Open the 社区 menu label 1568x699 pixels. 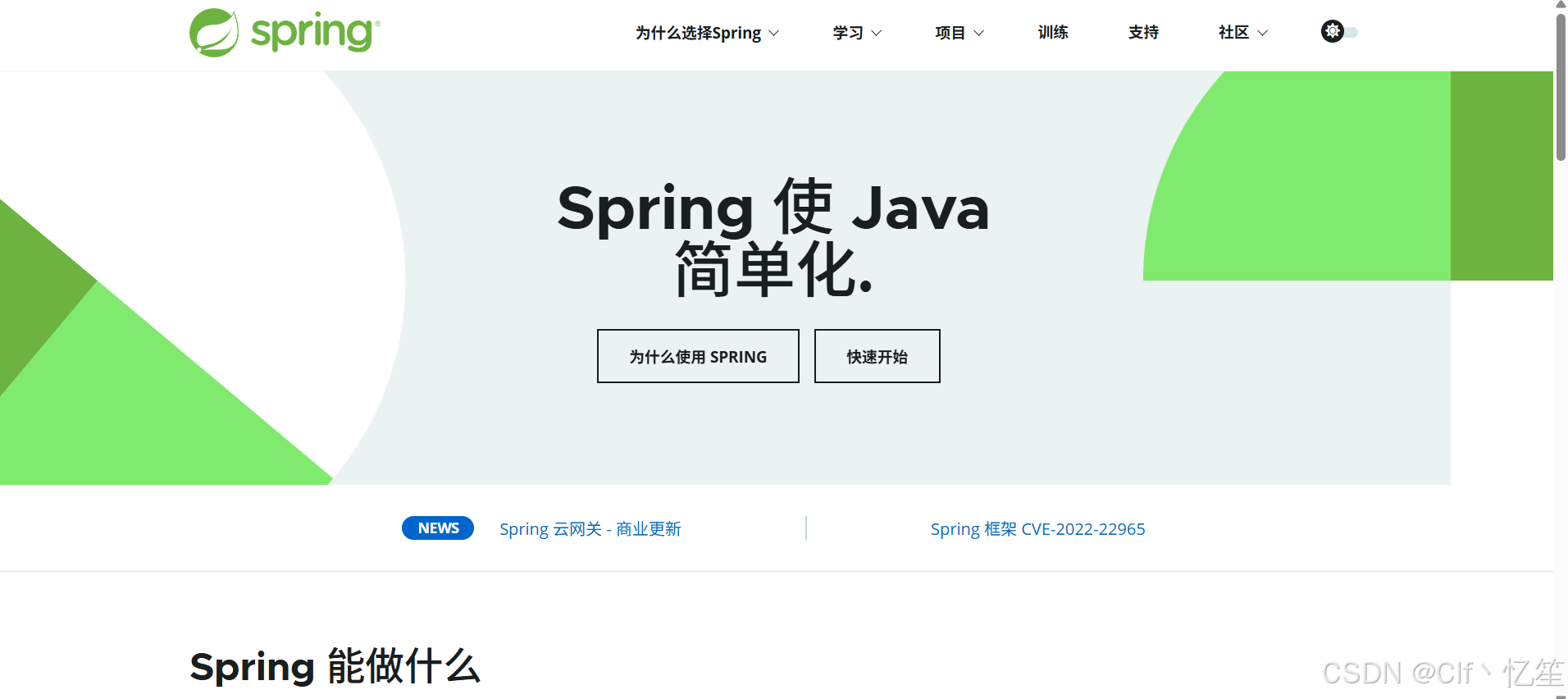[1233, 33]
